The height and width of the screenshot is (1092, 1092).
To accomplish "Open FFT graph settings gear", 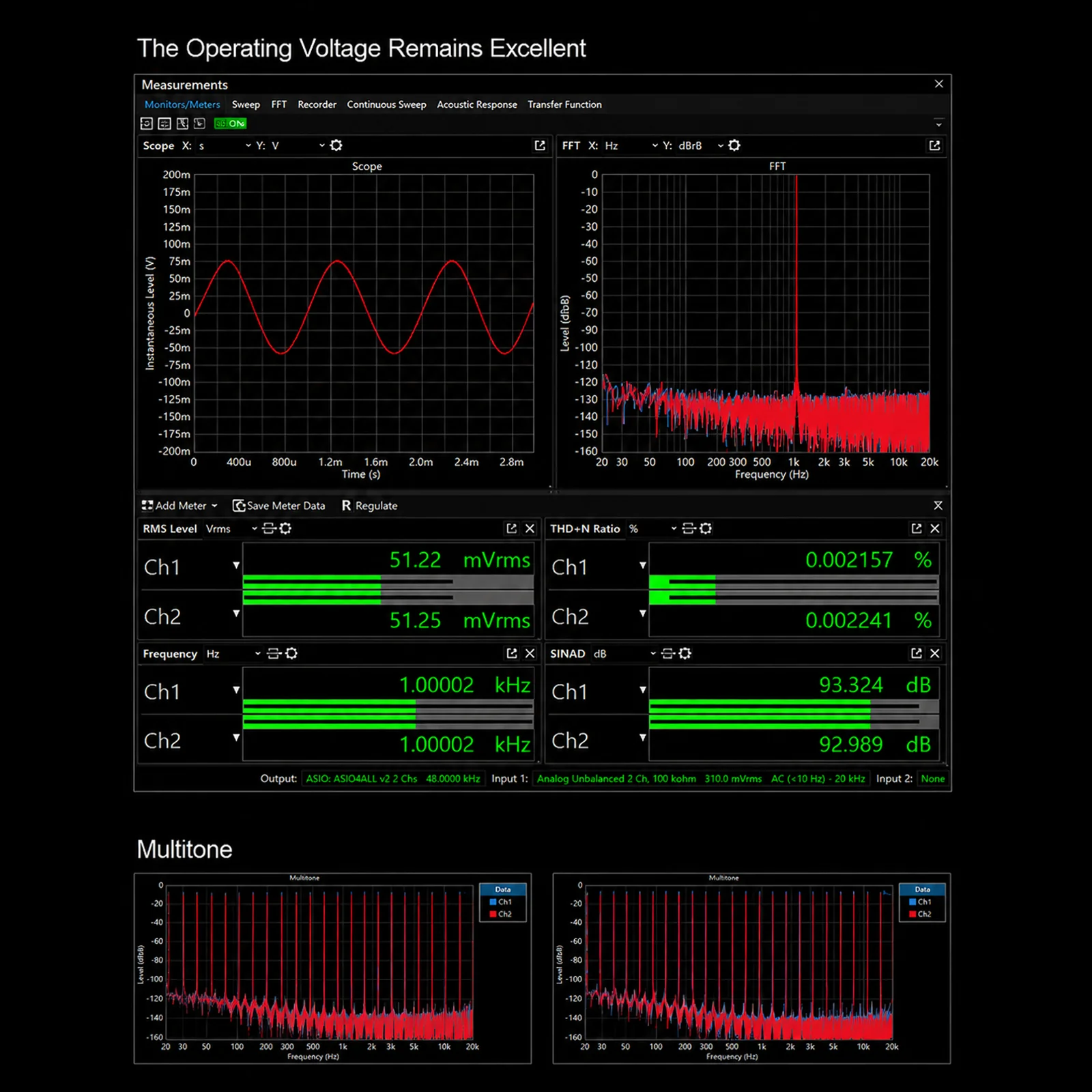I will tap(734, 145).
